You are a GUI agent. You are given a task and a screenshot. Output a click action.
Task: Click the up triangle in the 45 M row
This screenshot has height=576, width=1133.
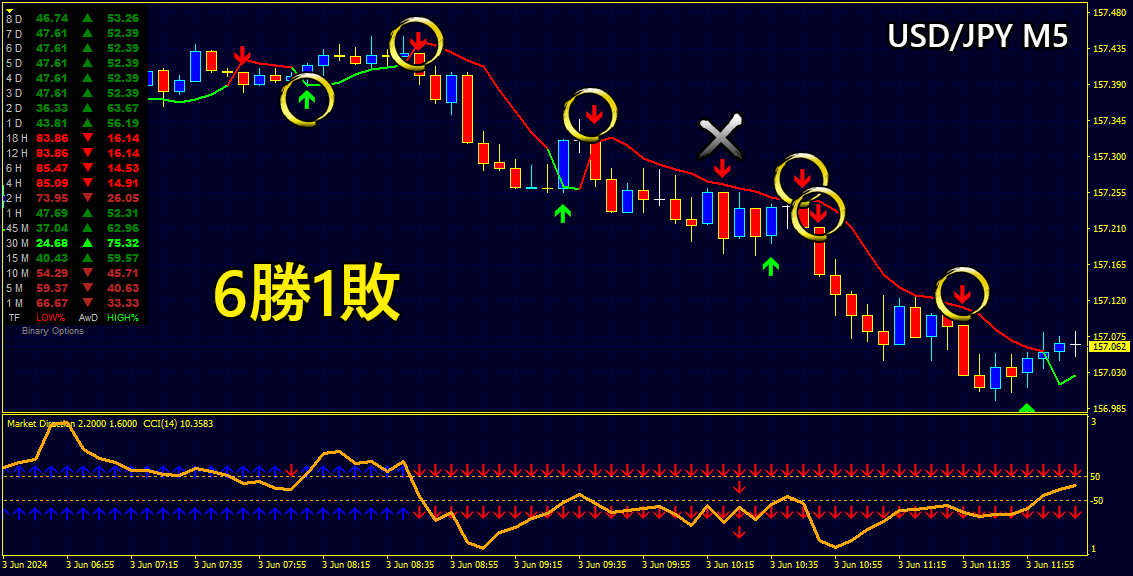point(87,228)
